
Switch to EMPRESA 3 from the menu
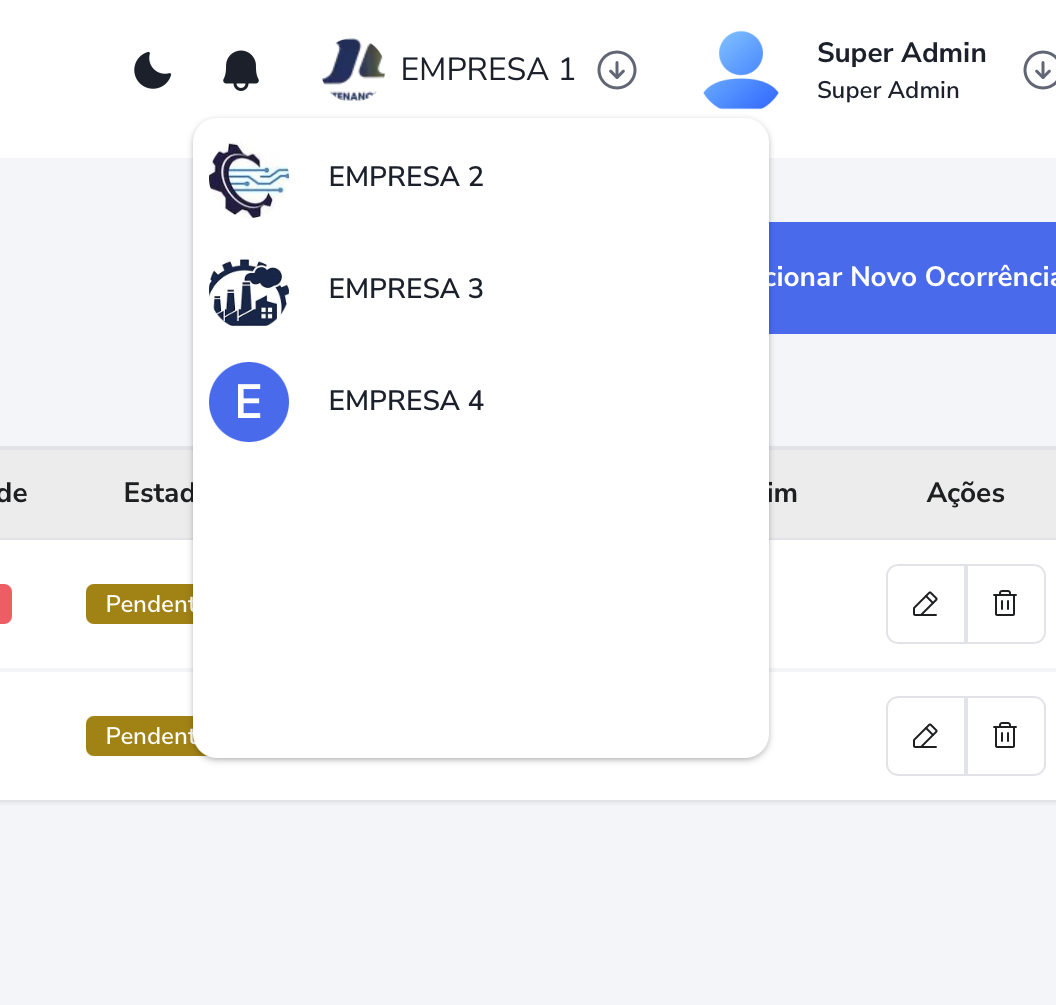coord(405,288)
